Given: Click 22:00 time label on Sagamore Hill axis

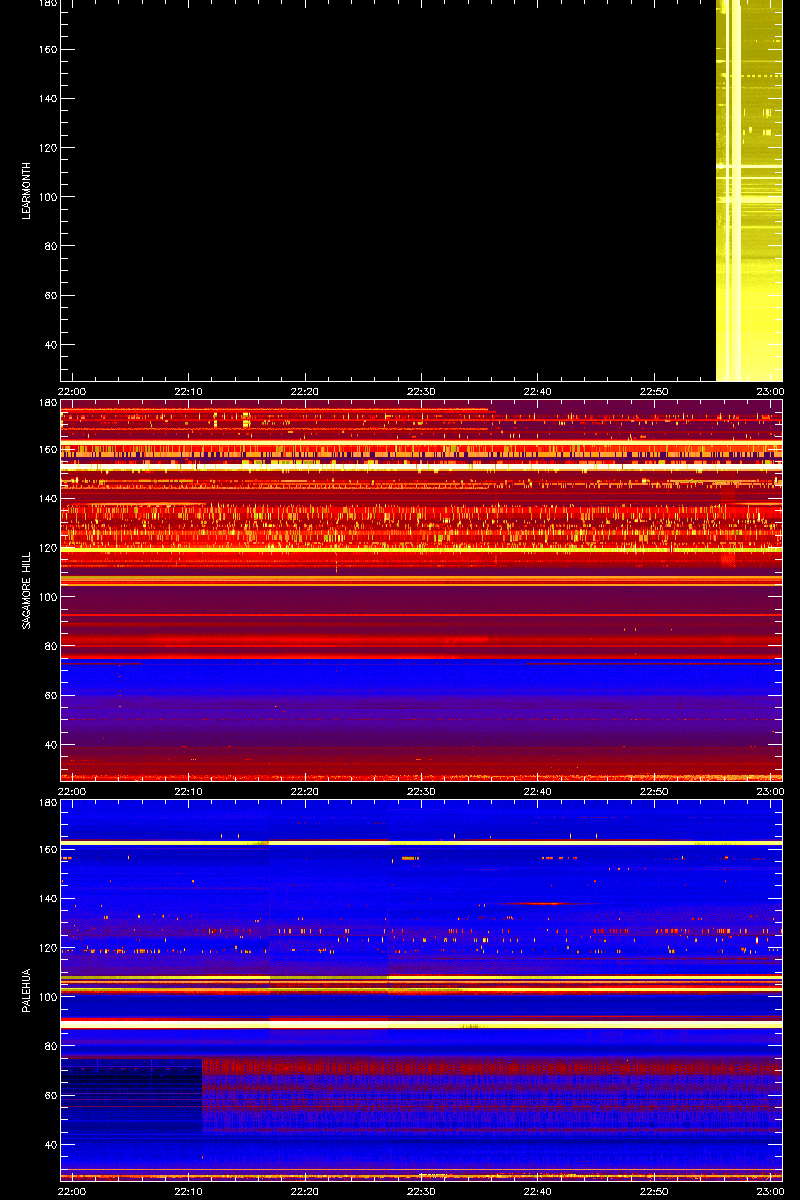Looking at the screenshot, I should click(72, 791).
